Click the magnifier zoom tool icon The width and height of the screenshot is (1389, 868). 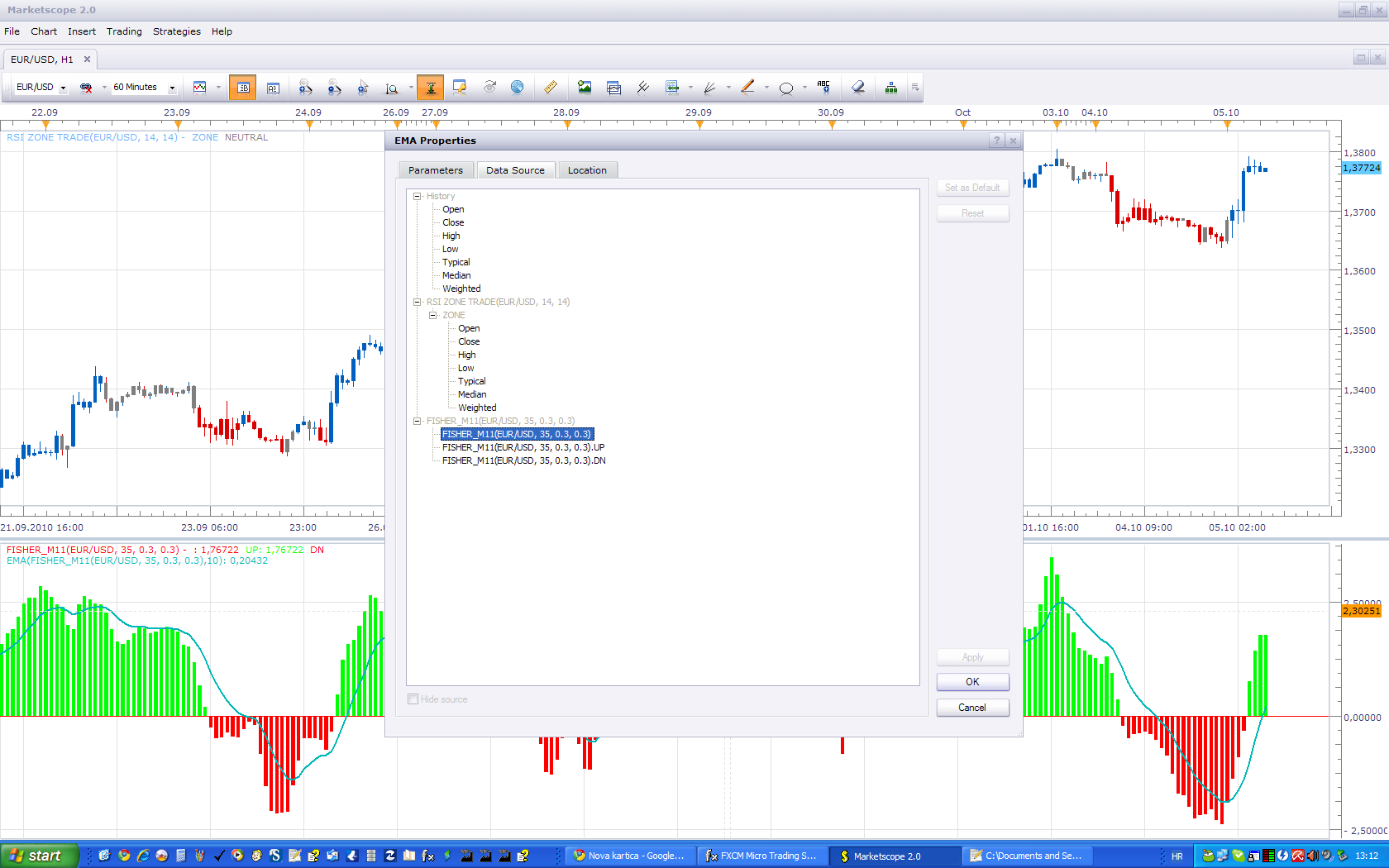[392, 88]
